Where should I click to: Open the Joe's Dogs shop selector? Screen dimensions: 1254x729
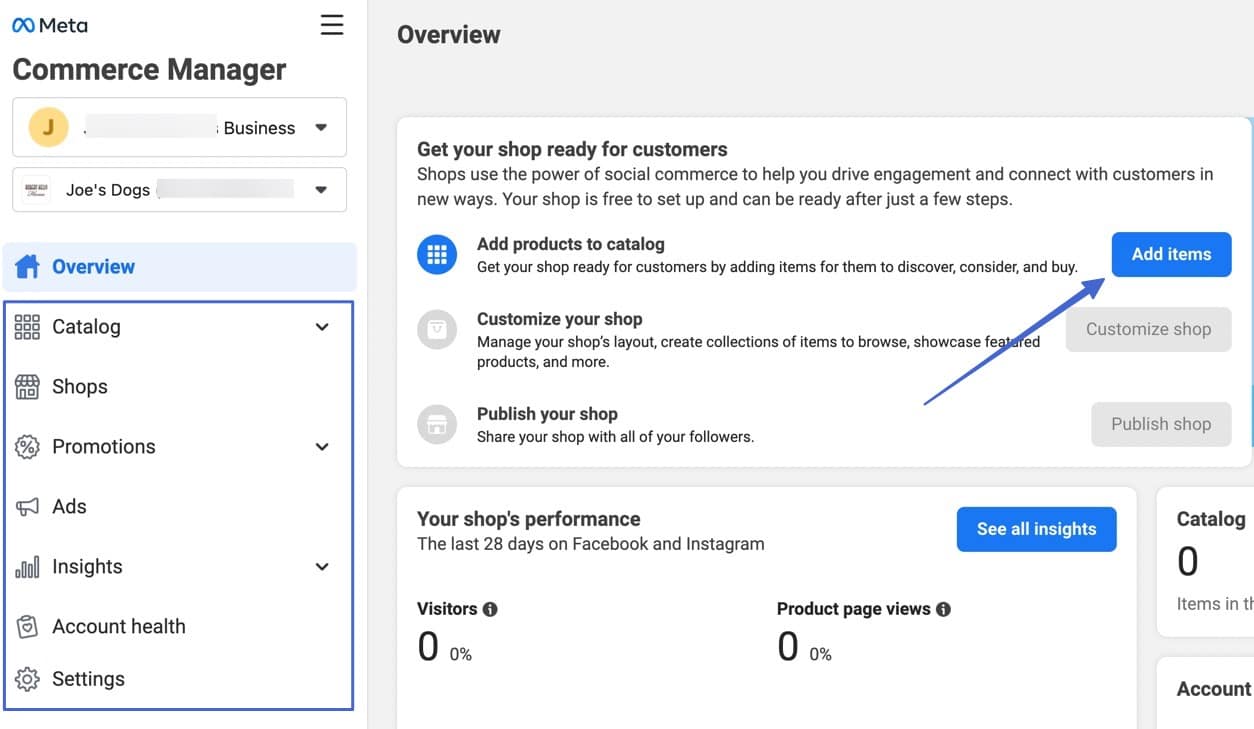(x=320, y=189)
